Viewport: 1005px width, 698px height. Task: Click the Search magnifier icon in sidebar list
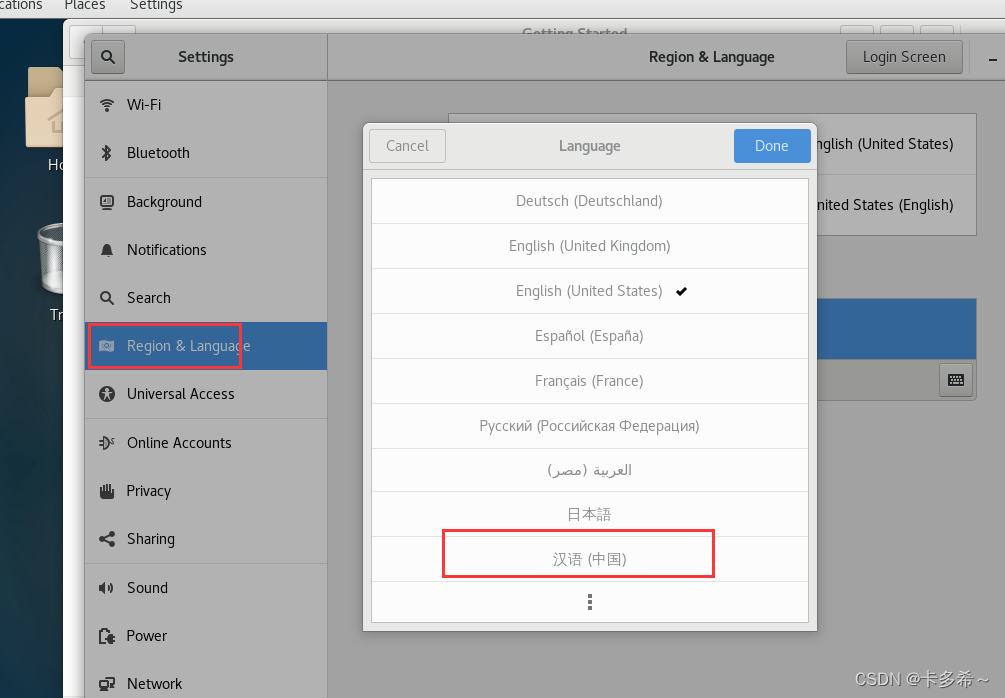click(x=107, y=298)
